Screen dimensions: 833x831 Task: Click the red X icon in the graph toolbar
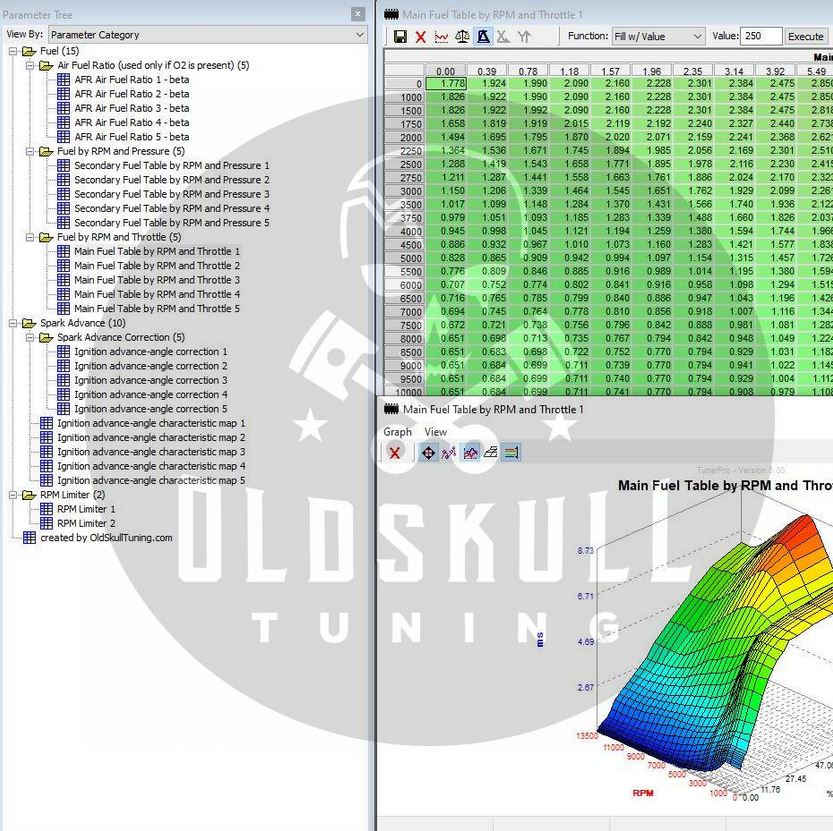[x=396, y=452]
